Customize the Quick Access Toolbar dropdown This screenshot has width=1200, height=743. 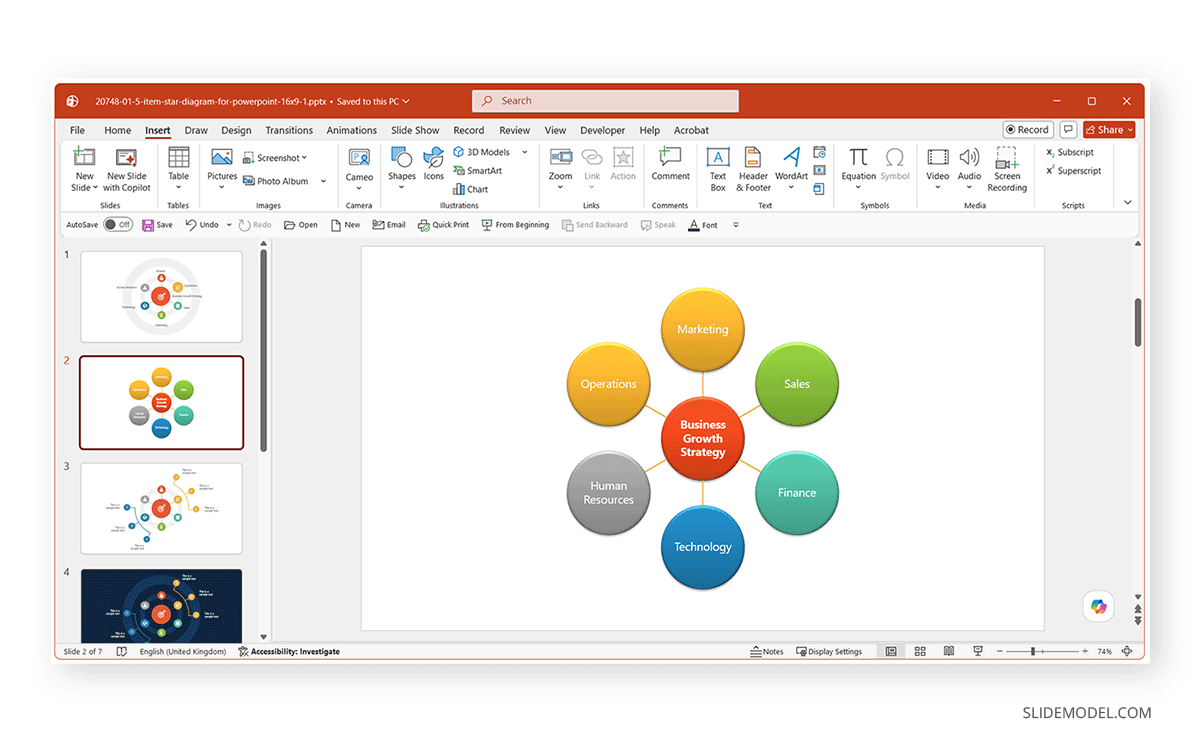[736, 225]
